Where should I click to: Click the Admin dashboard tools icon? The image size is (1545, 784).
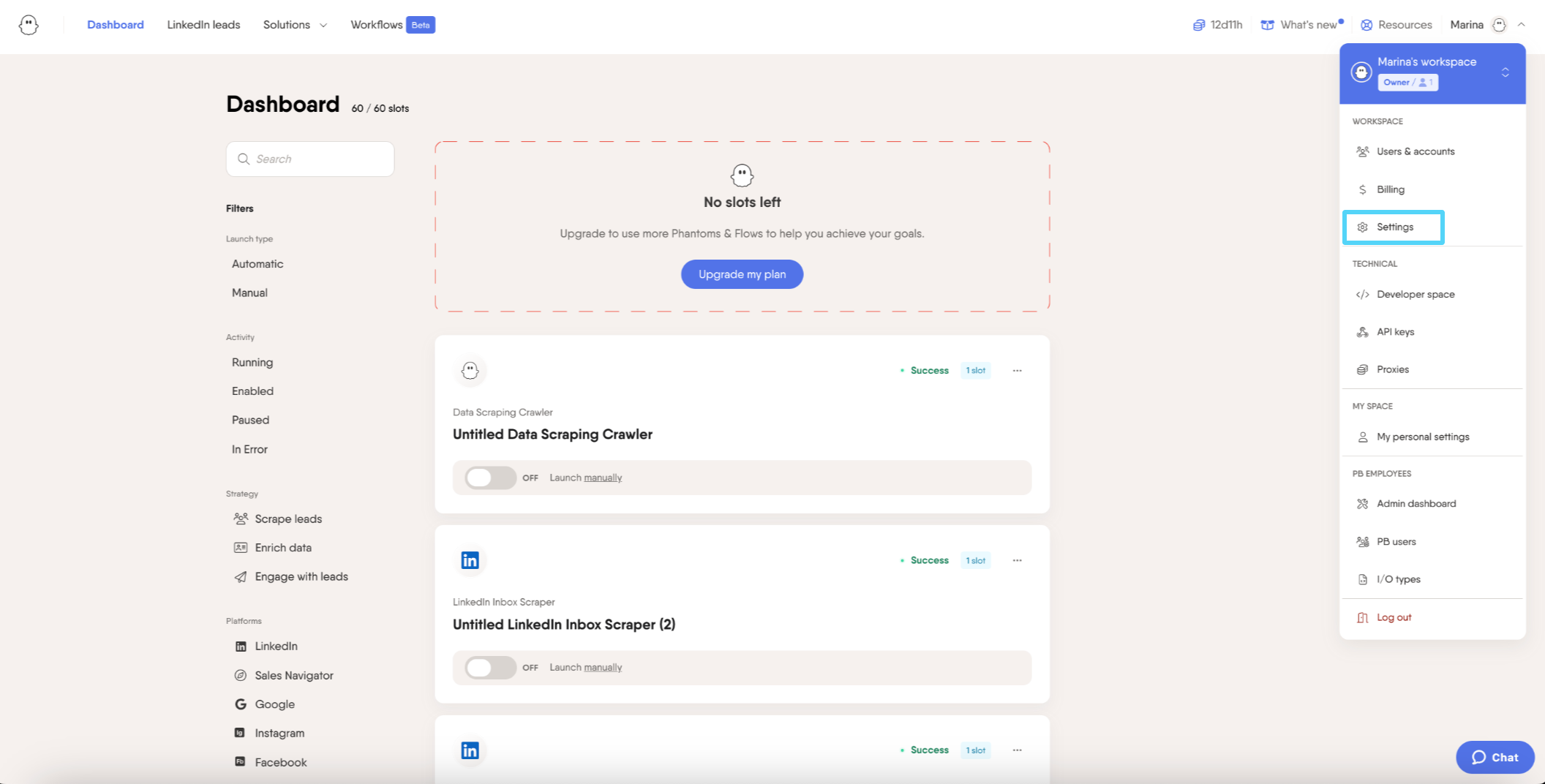click(x=1362, y=504)
